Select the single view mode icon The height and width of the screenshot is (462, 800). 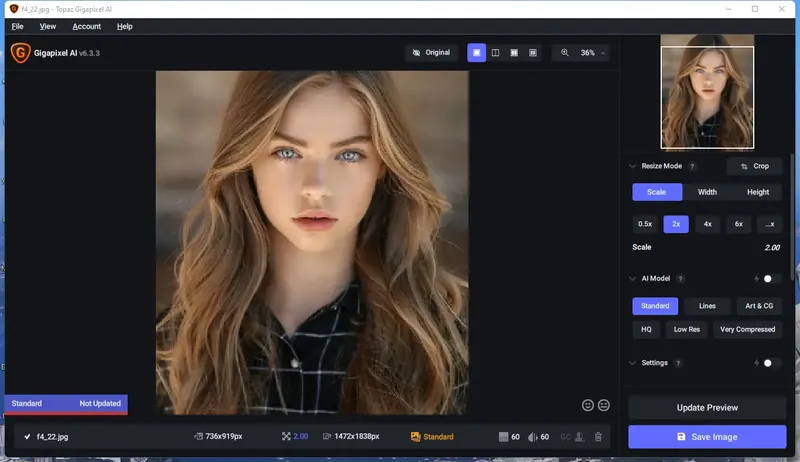pyautogui.click(x=477, y=53)
